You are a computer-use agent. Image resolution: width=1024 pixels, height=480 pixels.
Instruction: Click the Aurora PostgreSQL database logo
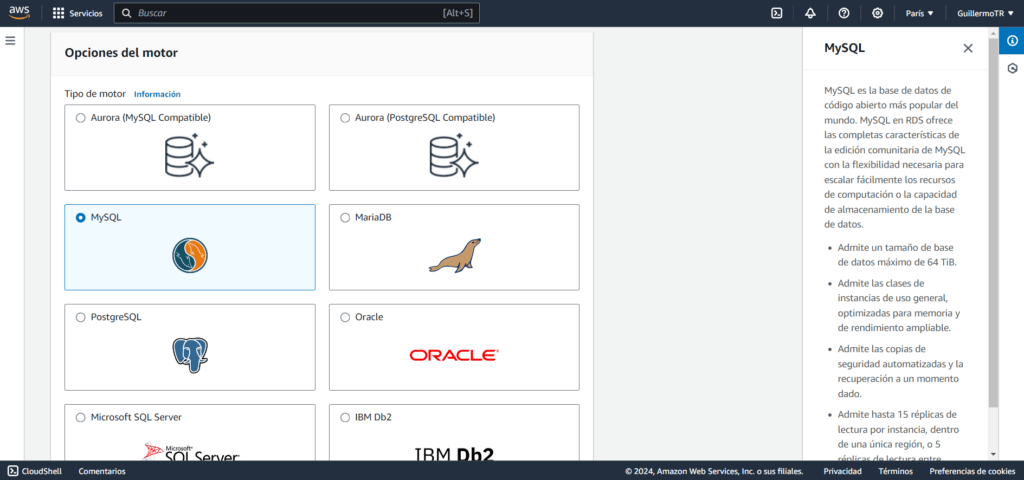(x=454, y=155)
